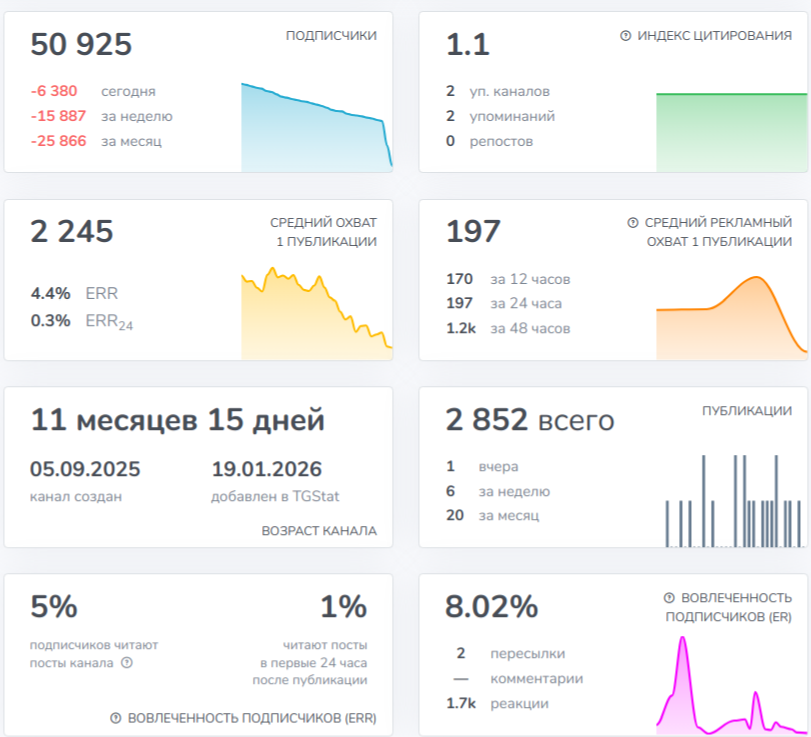Image resolution: width=811 pixels, height=737 pixels.
Task: Click 'добавлен в TGStat' label
Action: [x=275, y=497]
